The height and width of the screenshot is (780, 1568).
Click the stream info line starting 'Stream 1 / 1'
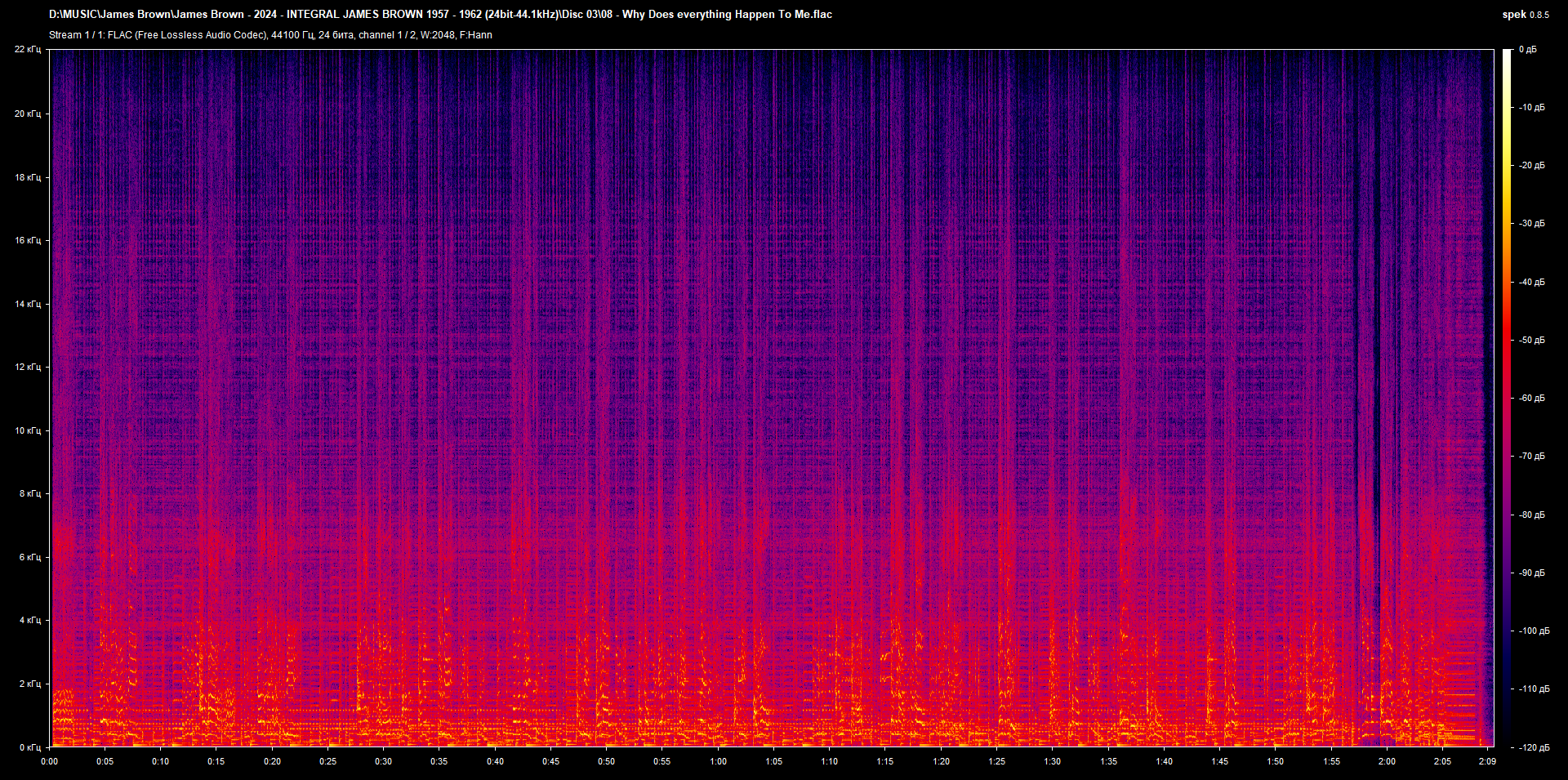click(x=270, y=35)
